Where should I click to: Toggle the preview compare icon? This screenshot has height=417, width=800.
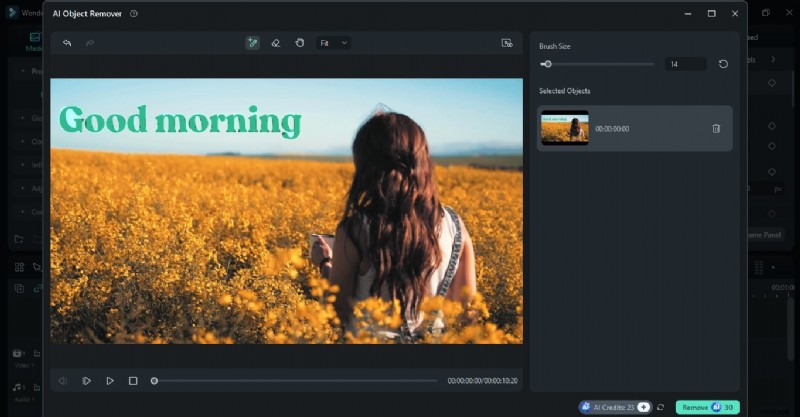click(507, 43)
